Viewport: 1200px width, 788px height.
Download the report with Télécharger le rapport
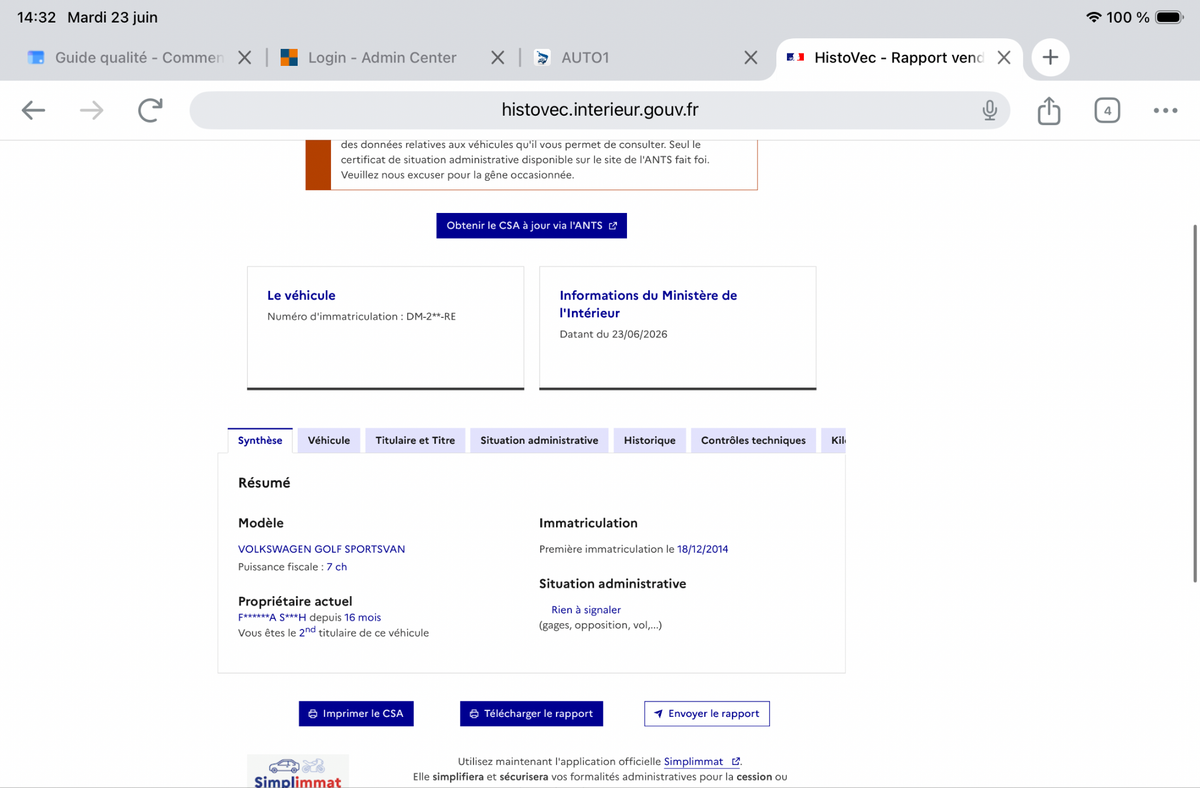coord(531,713)
